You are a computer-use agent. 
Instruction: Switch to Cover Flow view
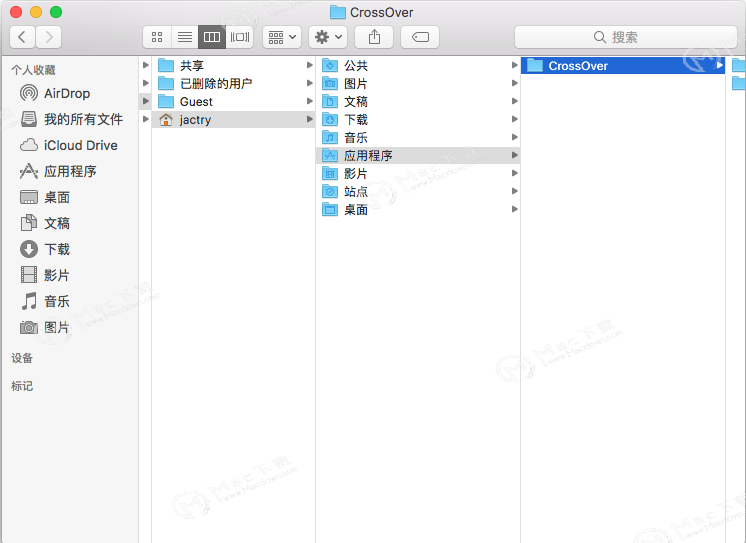point(240,37)
